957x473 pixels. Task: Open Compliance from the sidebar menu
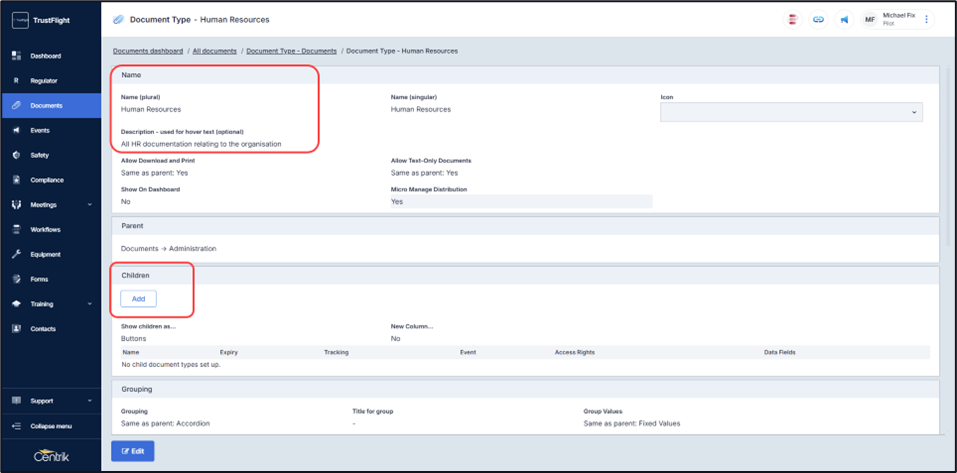pyautogui.click(x=47, y=180)
